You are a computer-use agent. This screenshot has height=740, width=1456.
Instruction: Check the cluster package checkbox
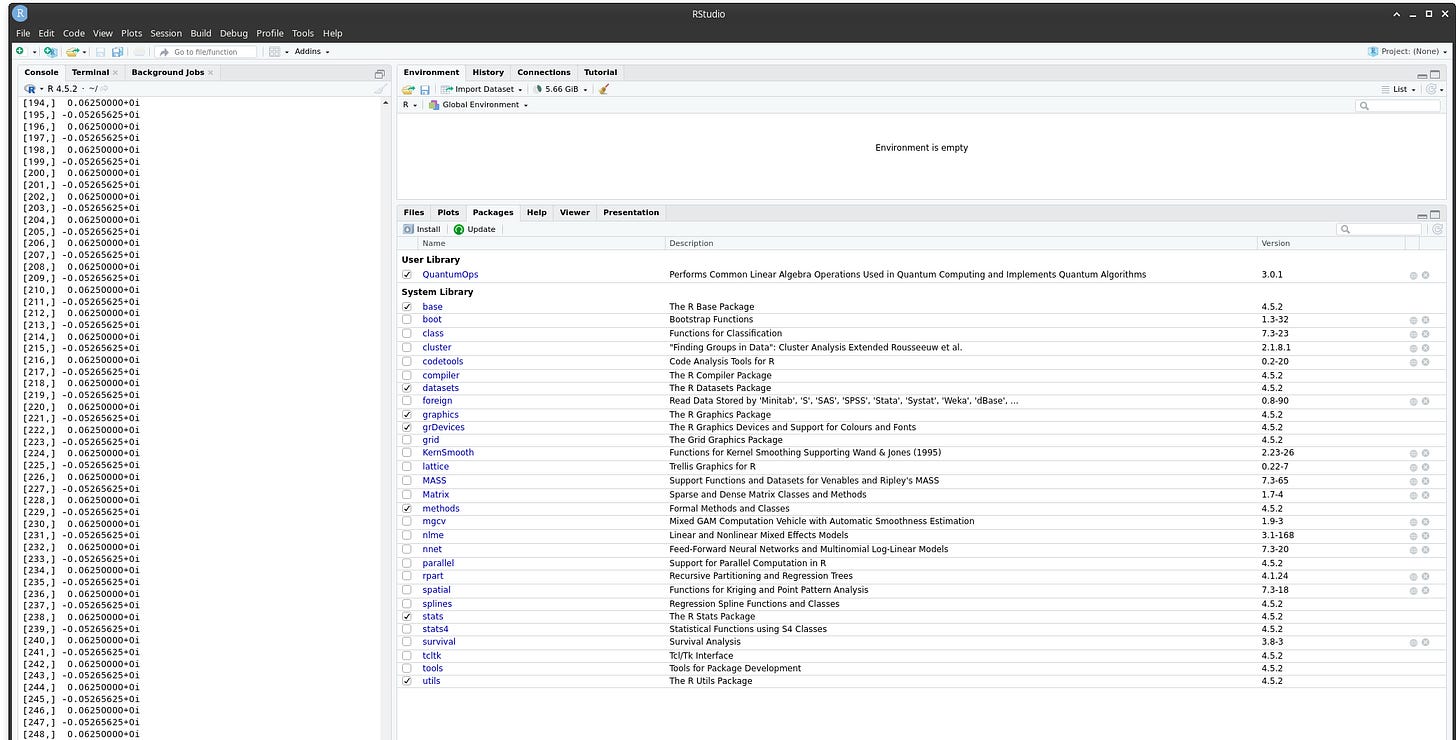(x=407, y=348)
